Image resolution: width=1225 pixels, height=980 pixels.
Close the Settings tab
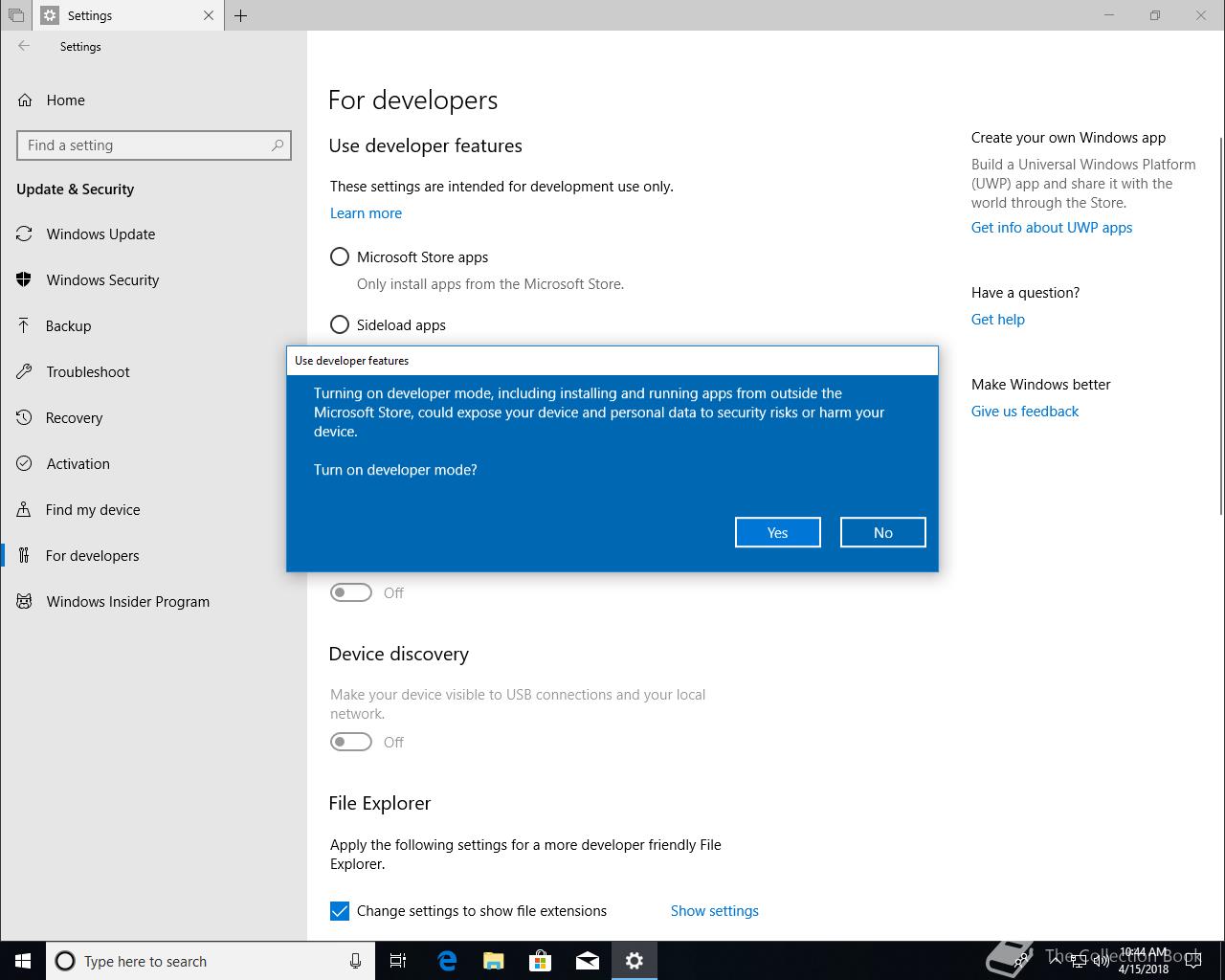click(209, 15)
